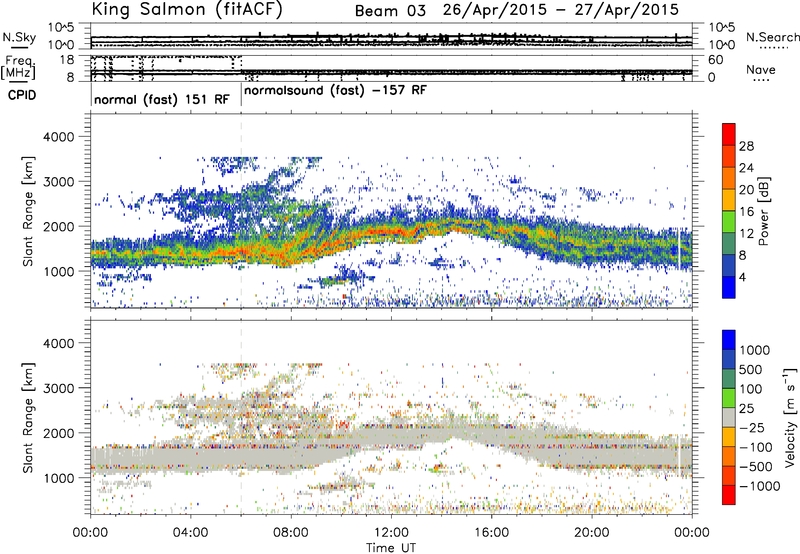Click the -1000 tick on Velocity colorbar

760,486
